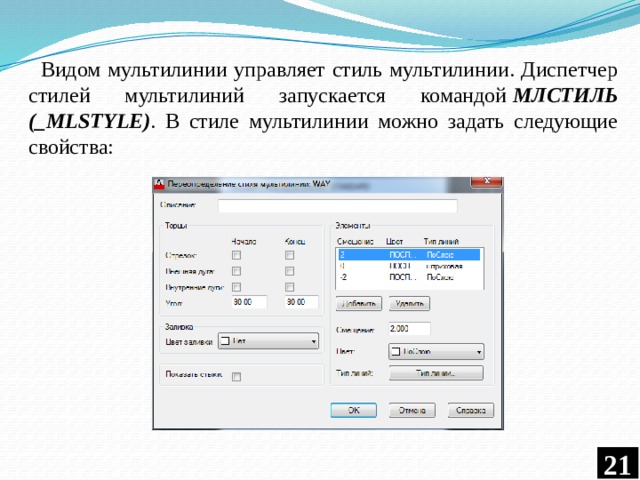Check Внутренние дуги in Начало column
The width and height of the screenshot is (640, 480).
(236, 287)
